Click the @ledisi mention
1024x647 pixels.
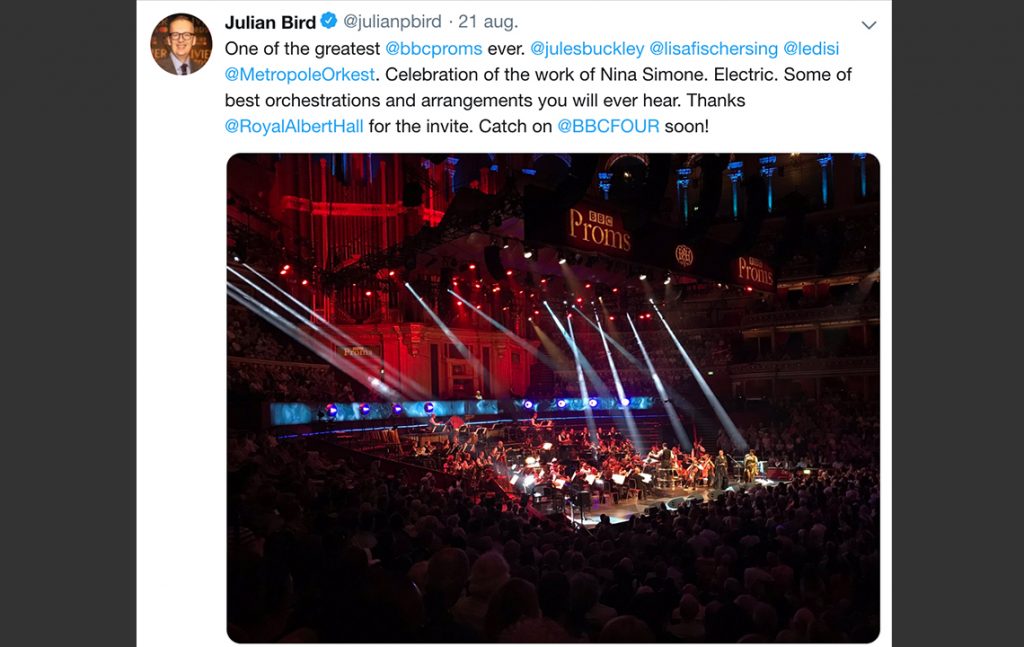[x=811, y=49]
